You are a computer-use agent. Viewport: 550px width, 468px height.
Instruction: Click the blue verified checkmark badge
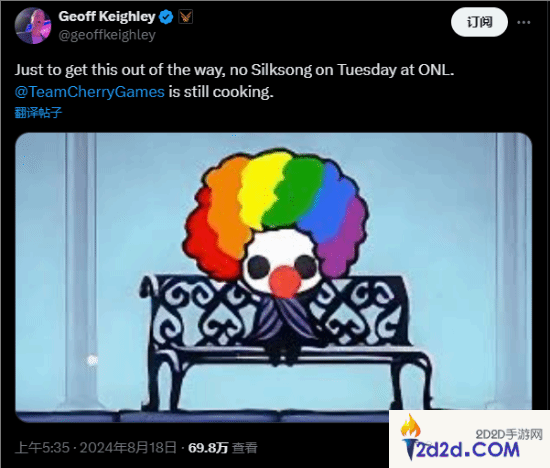point(166,17)
